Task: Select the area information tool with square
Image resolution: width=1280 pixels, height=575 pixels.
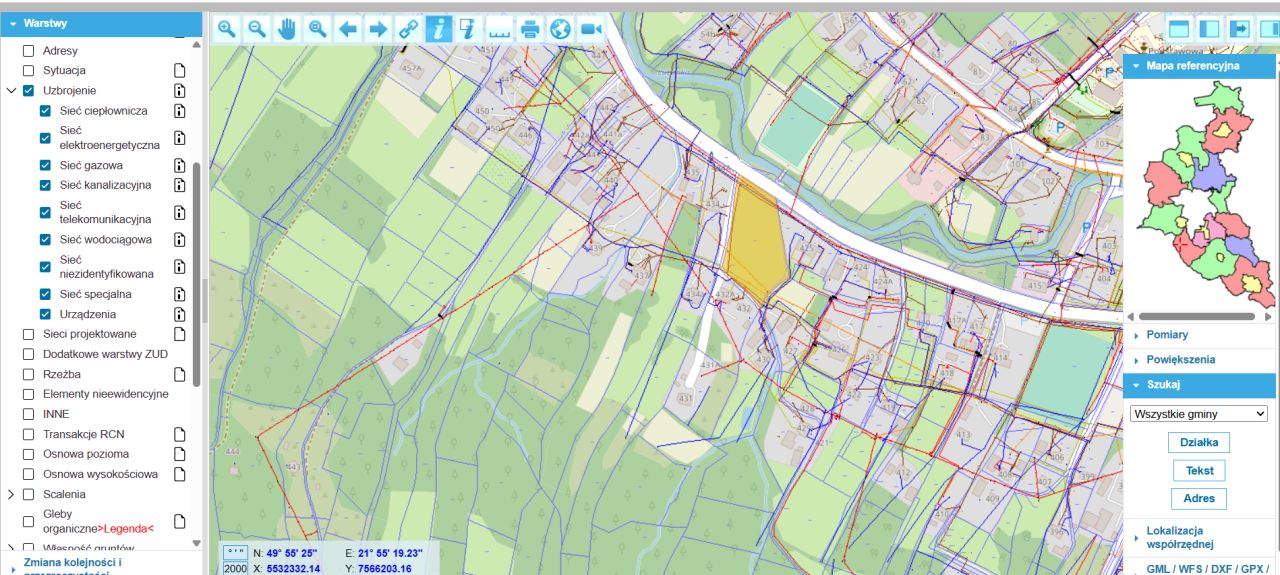Action: (468, 29)
